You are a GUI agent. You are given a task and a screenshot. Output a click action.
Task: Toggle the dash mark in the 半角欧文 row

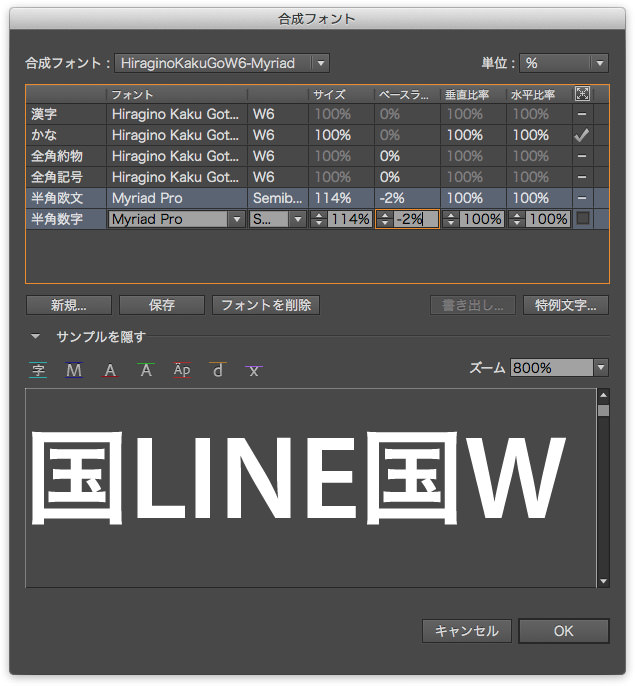[x=582, y=198]
